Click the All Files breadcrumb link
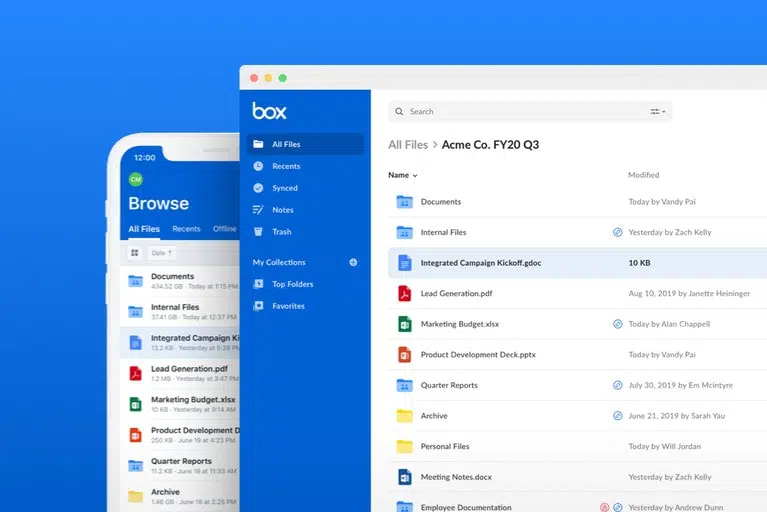The width and height of the screenshot is (767, 512). [x=408, y=145]
